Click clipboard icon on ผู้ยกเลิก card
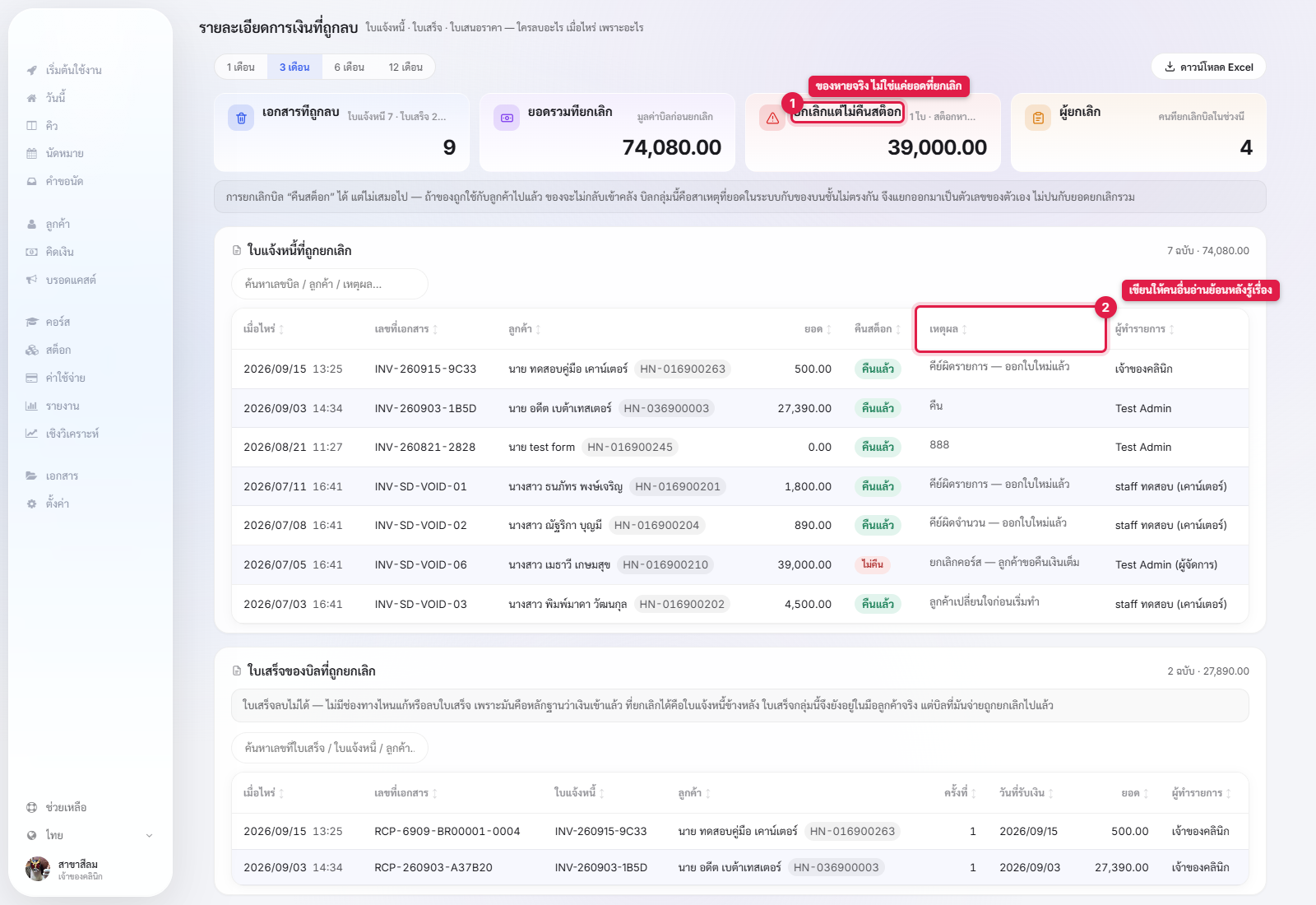The width and height of the screenshot is (1316, 905). (x=1038, y=118)
